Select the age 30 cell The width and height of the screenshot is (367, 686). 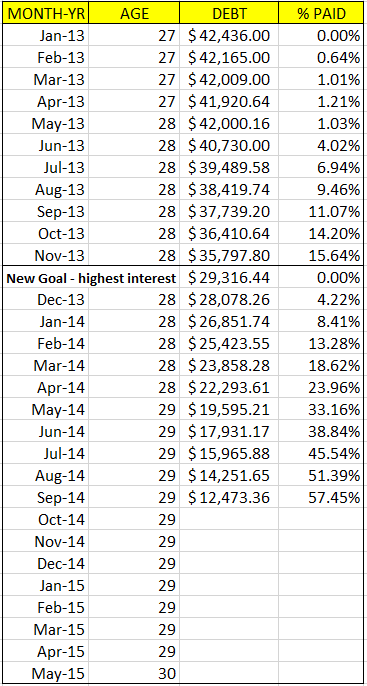134,673
